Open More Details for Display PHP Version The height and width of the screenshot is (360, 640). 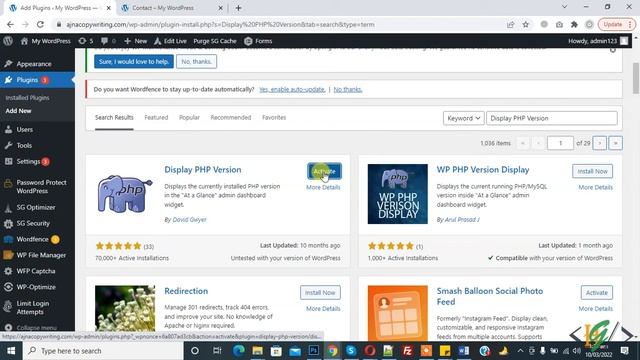pos(323,187)
